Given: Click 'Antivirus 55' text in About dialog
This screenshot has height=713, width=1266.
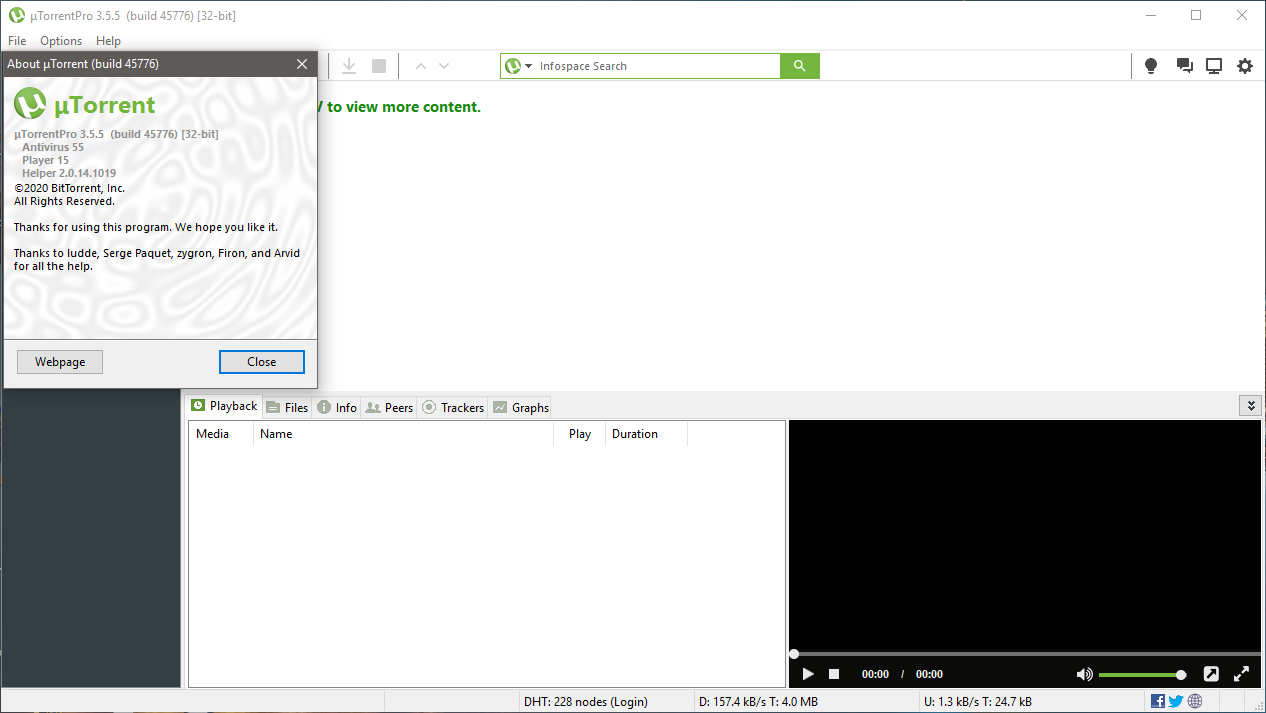Looking at the screenshot, I should [x=53, y=147].
